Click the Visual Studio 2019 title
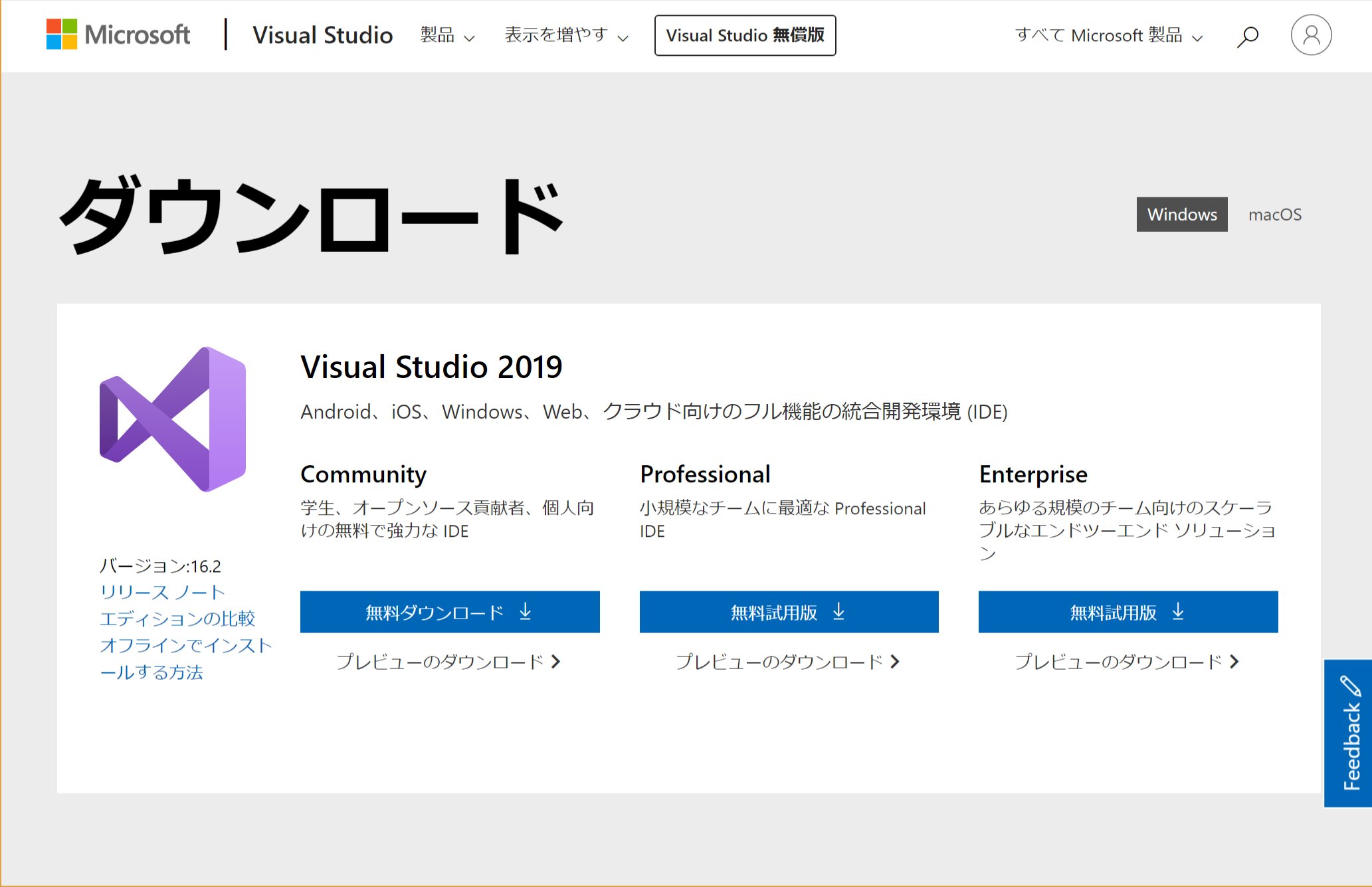This screenshot has height=887, width=1372. pyautogui.click(x=431, y=367)
